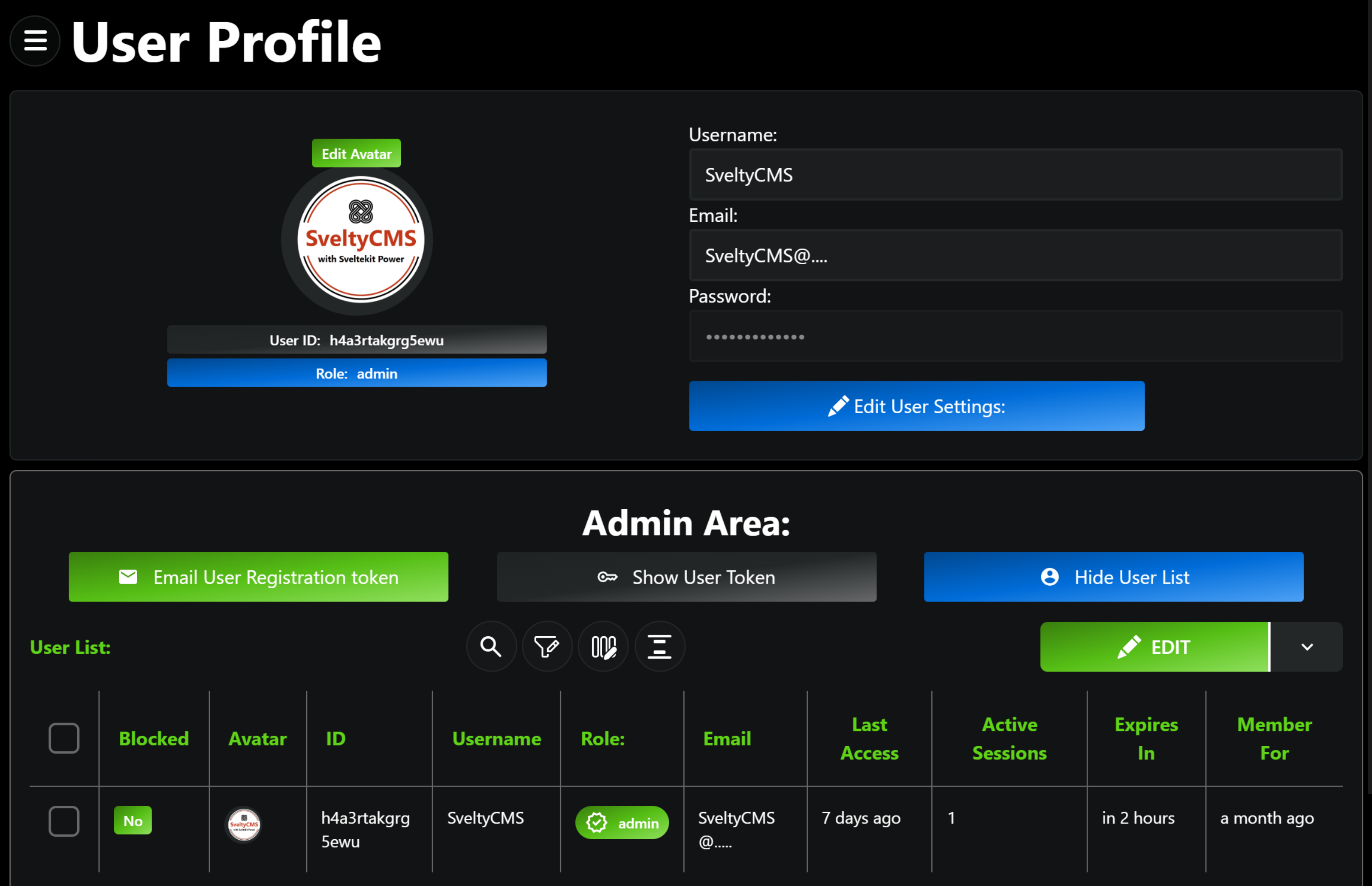Image resolution: width=1372 pixels, height=886 pixels.
Task: Click the envelope icon on the registration token button
Action: coord(129,576)
